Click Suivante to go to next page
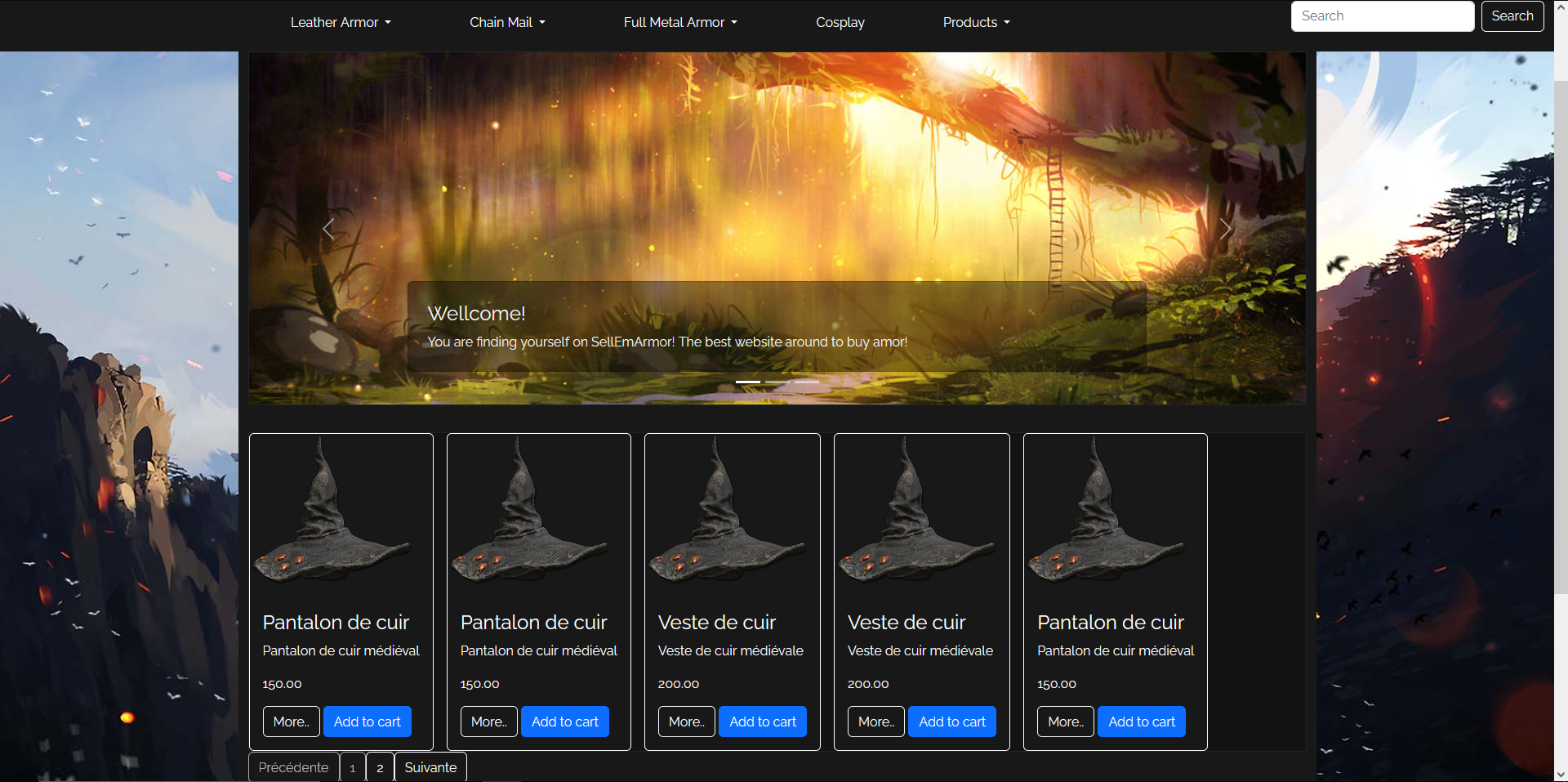The image size is (1568, 782). tap(430, 767)
